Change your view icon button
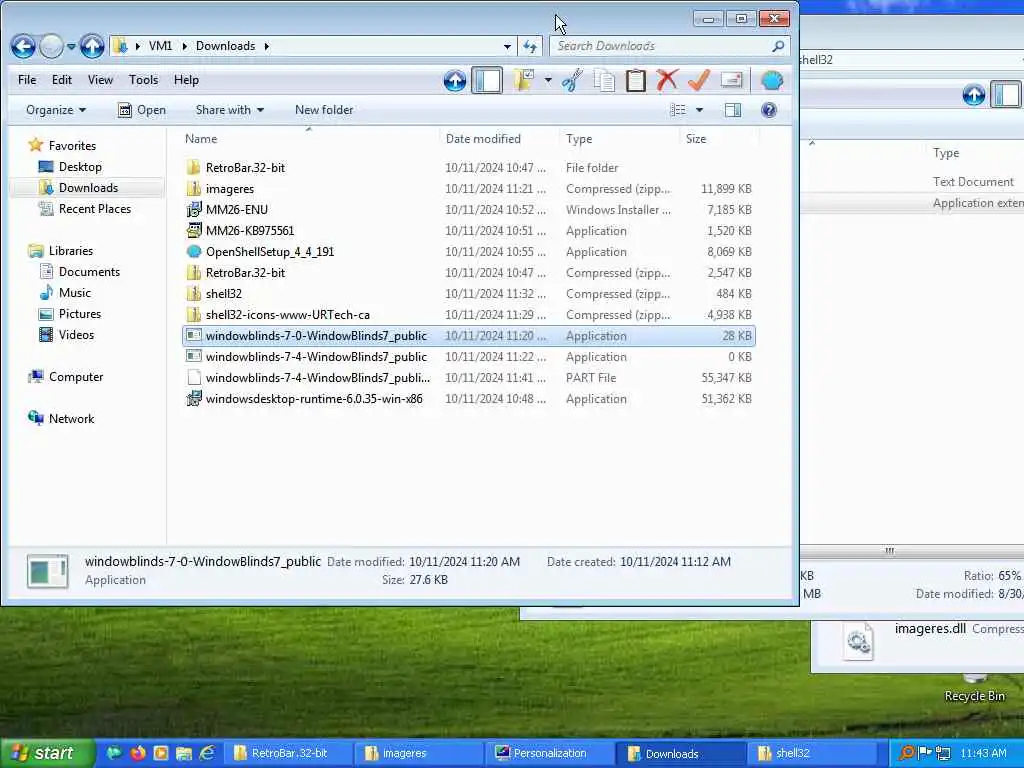 pos(678,110)
